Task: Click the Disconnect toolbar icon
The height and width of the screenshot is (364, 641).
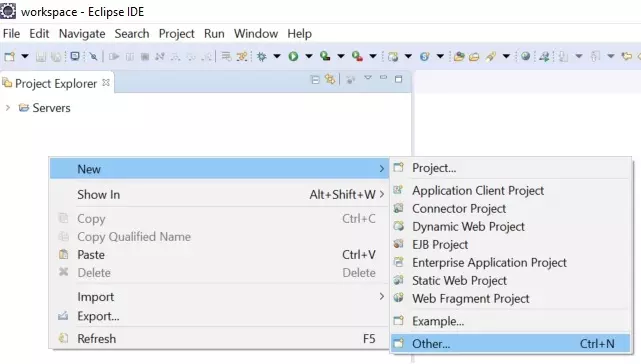Action: [x=160, y=56]
